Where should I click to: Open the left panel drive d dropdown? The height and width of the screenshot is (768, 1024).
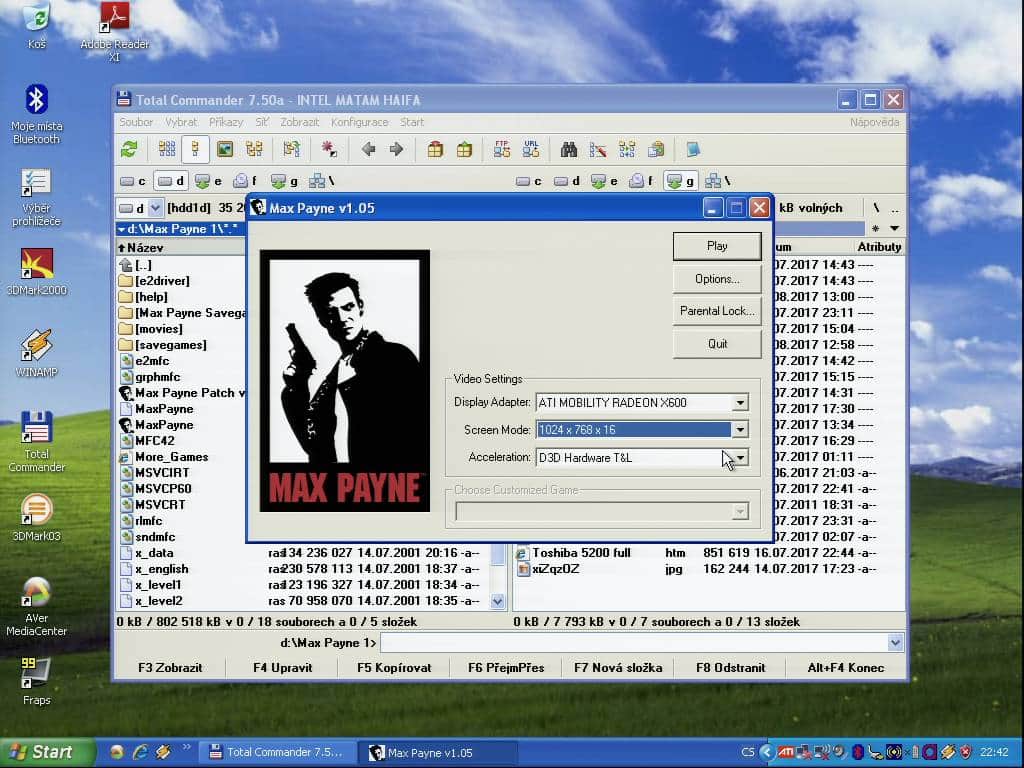[x=155, y=208]
